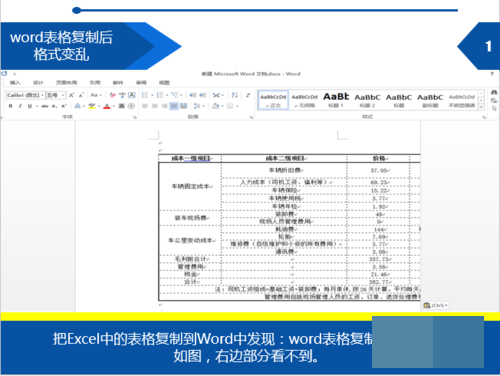The image size is (500, 376).
Task: Click Show/Hide paragraph marks icon
Action: point(248,95)
